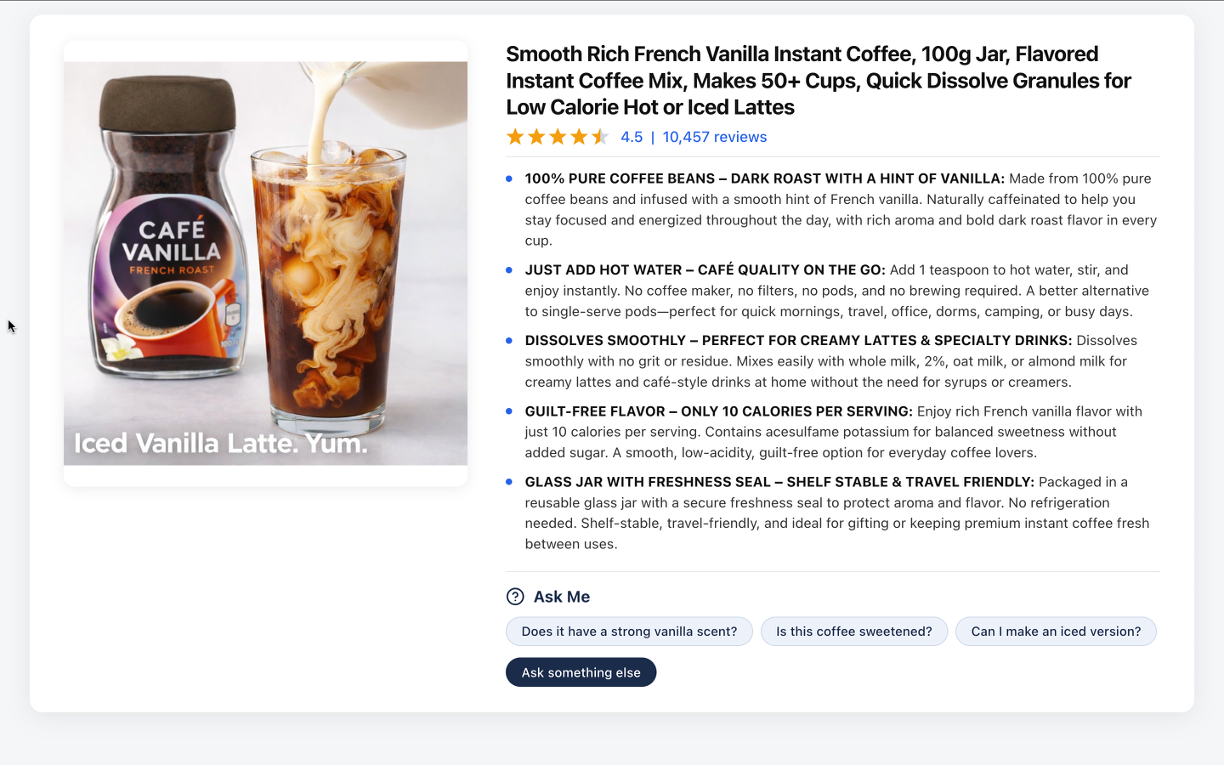Open the 10,457 reviews link
The image size is (1224, 766).
click(x=715, y=137)
